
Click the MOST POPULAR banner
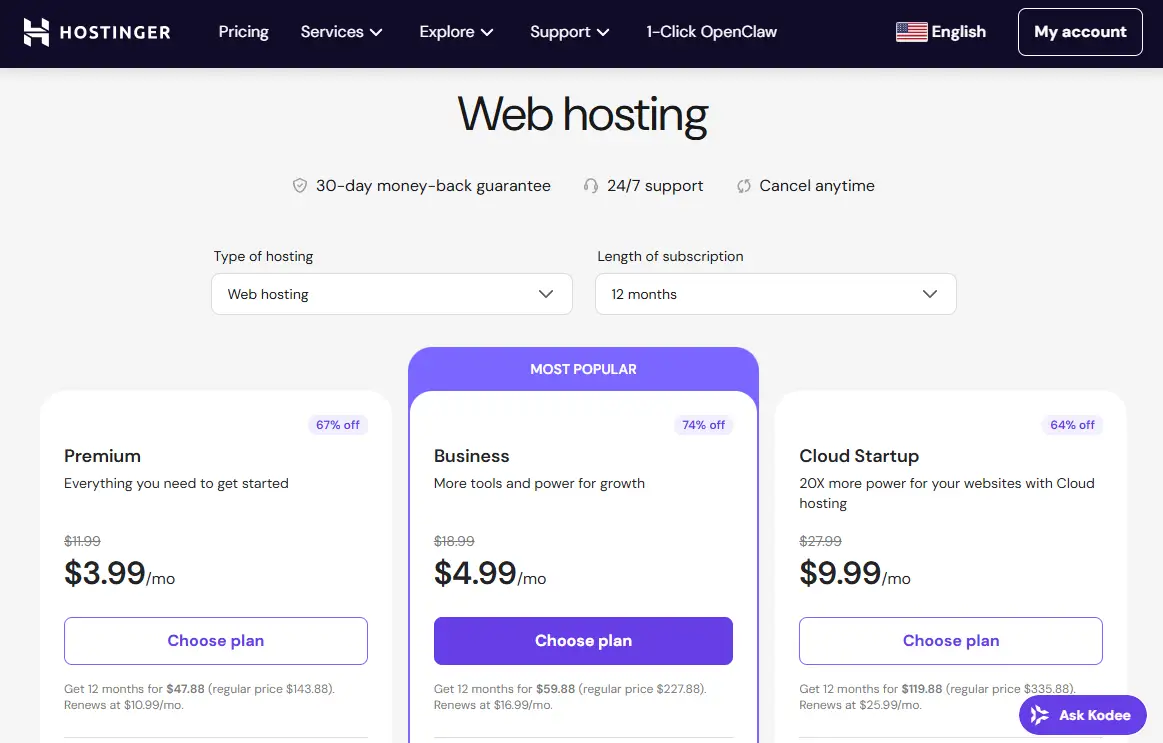(x=583, y=368)
